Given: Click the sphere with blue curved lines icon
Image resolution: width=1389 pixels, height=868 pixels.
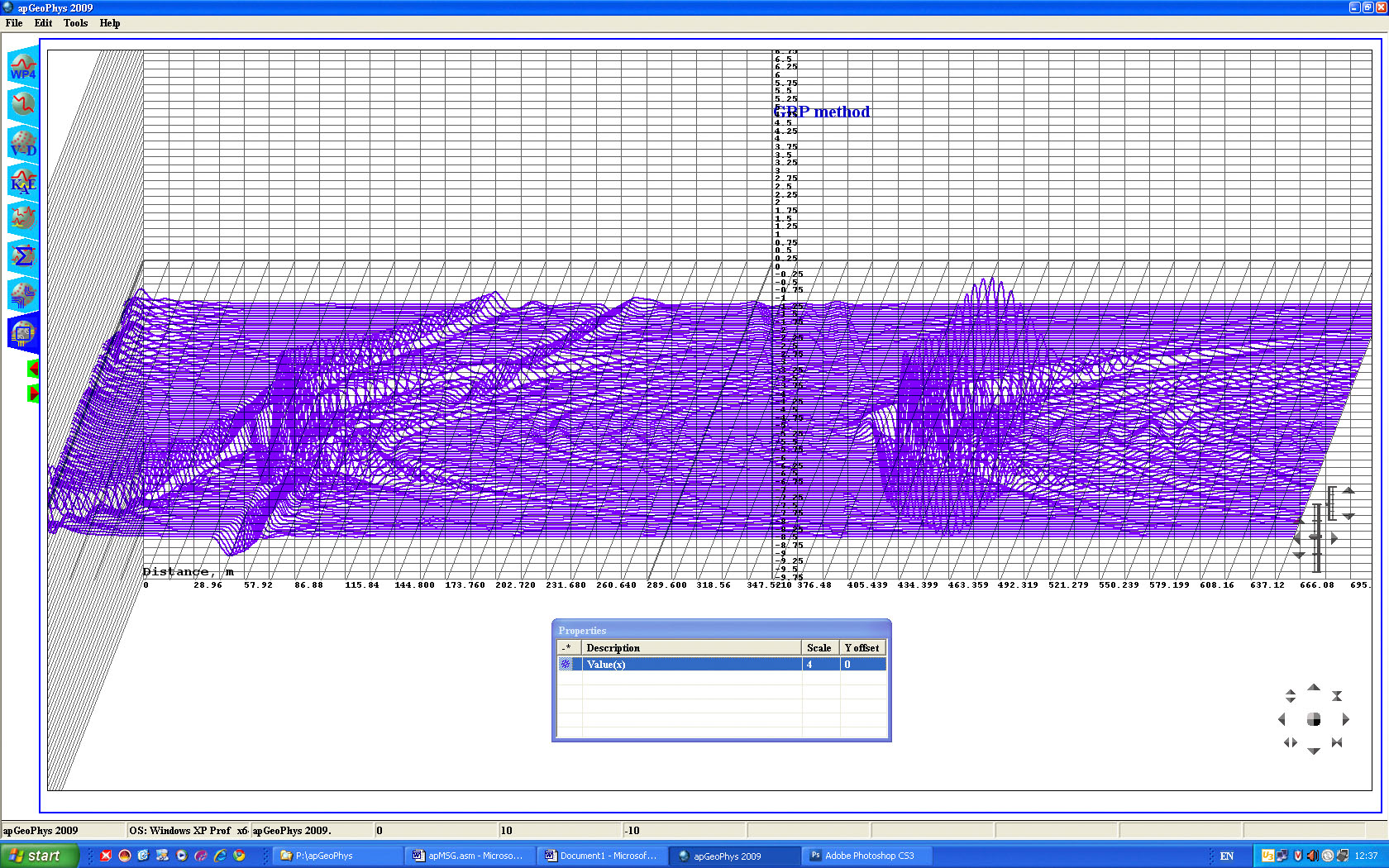Looking at the screenshot, I should pyautogui.click(x=23, y=294).
